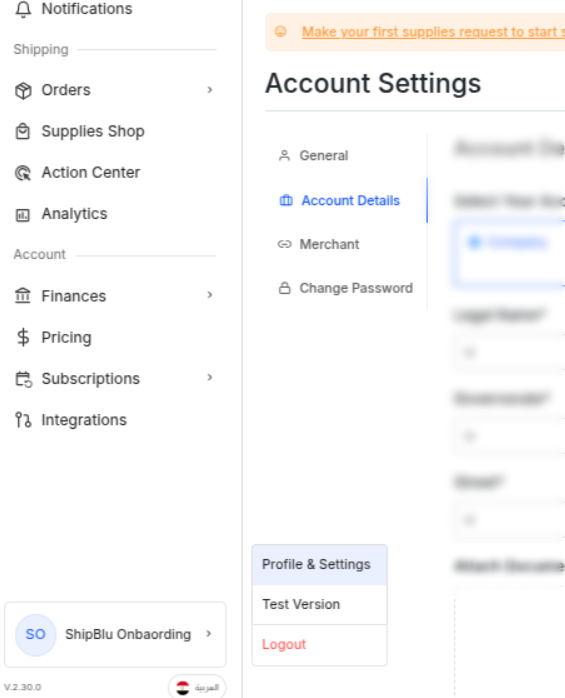The height and width of the screenshot is (698, 565).
Task: Click the Notifications bell icon
Action: click(x=23, y=9)
